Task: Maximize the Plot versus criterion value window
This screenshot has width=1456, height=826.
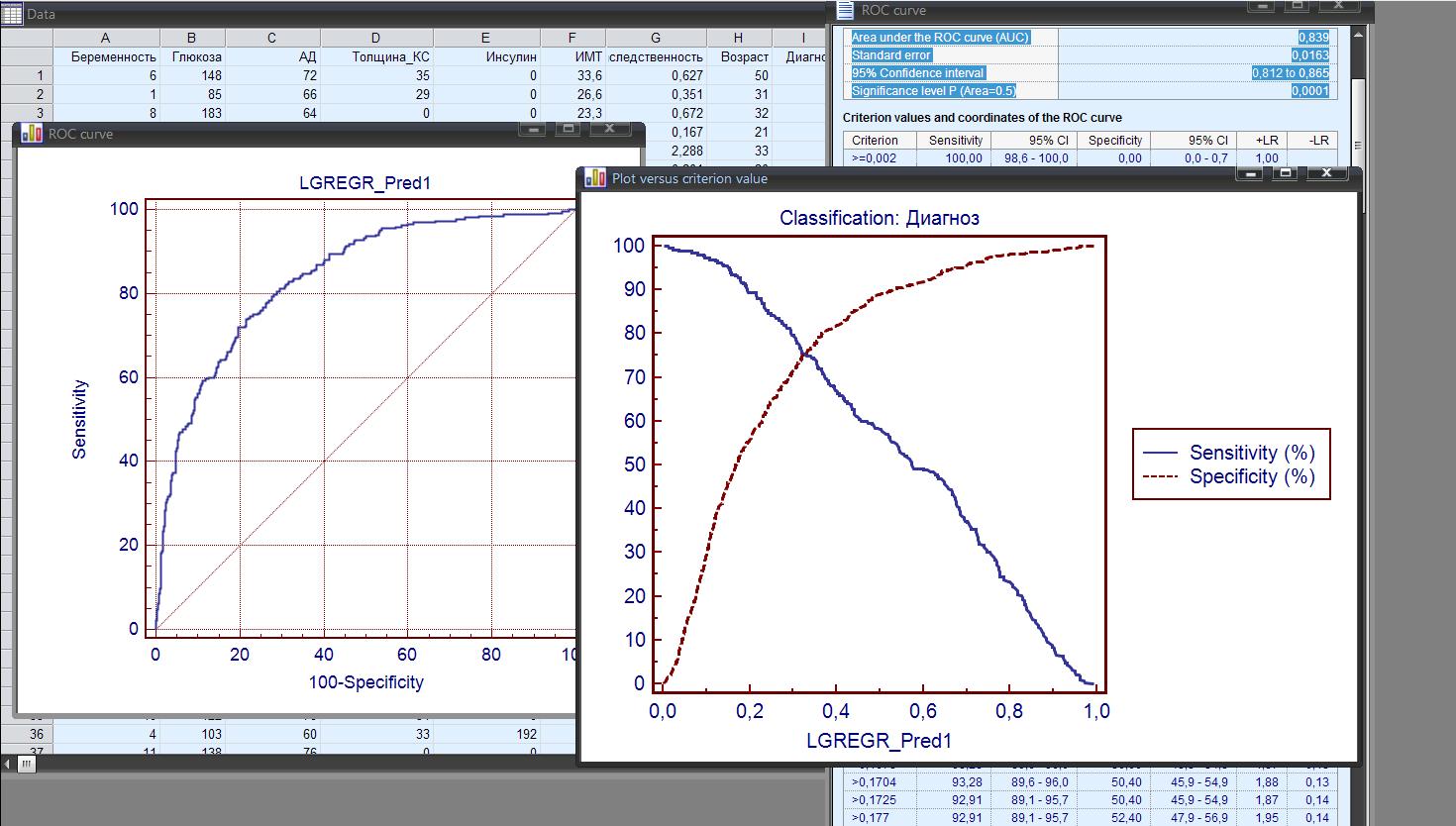Action: click(x=1285, y=173)
